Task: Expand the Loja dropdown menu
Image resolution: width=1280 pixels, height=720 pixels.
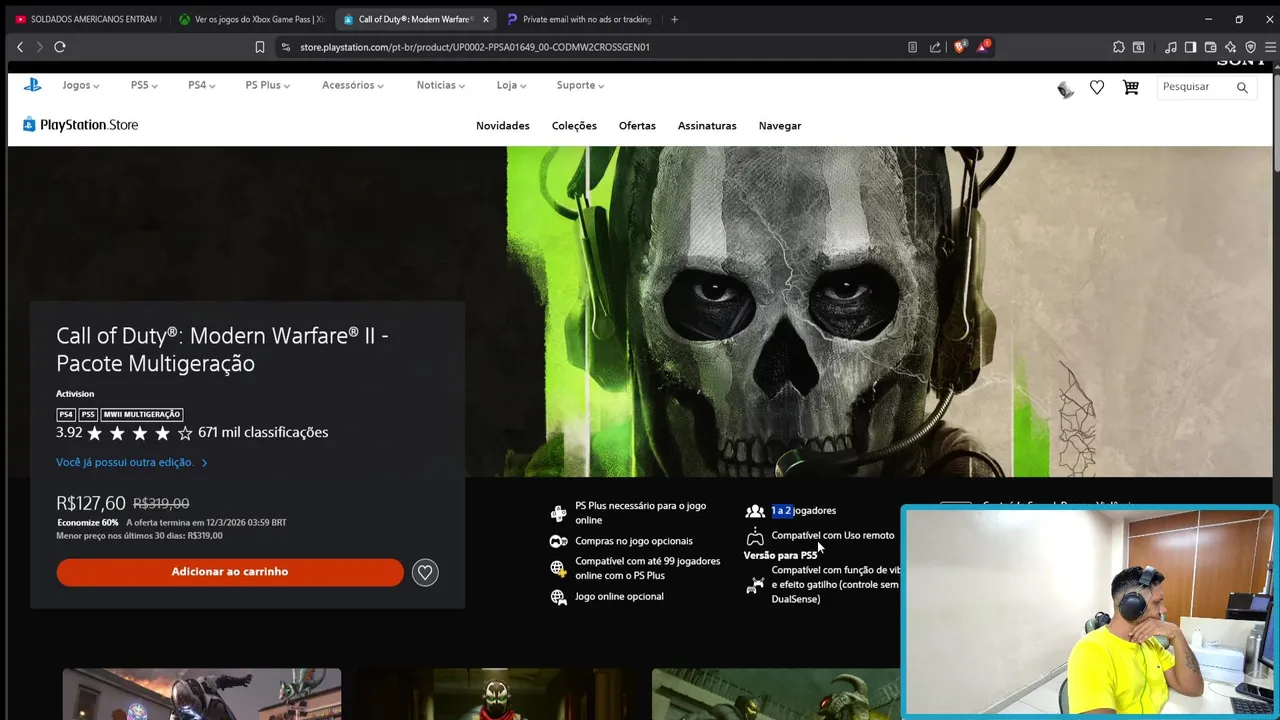Action: (x=511, y=85)
